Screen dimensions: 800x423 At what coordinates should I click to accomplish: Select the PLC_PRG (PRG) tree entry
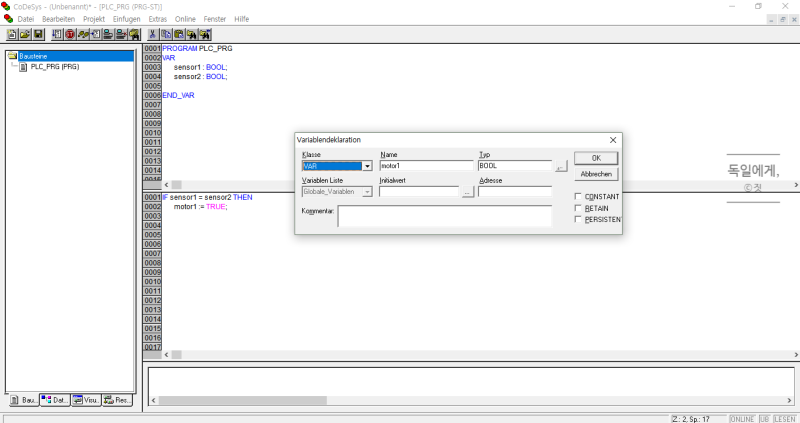click(55, 67)
